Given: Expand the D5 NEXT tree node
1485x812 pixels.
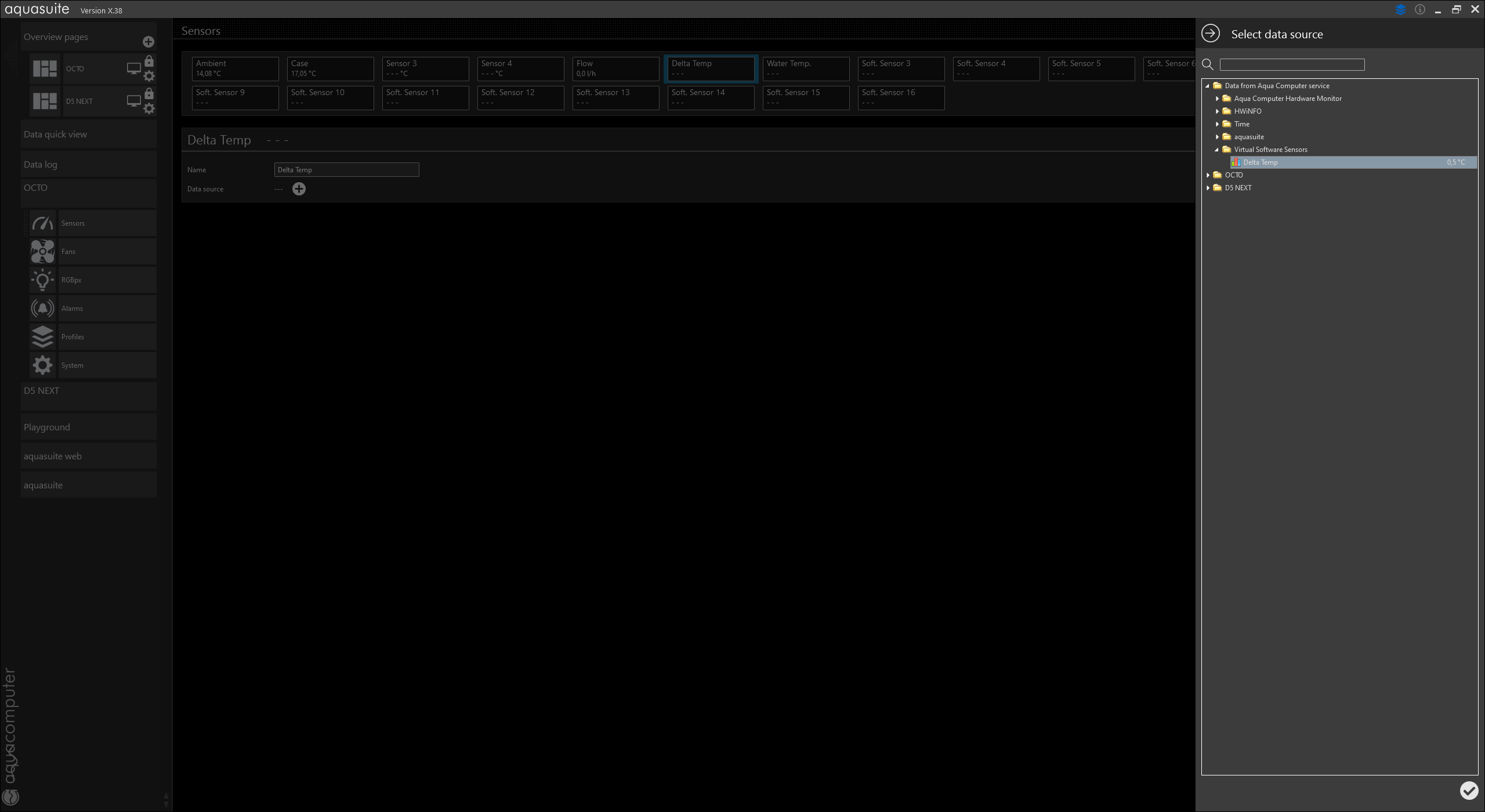Looking at the screenshot, I should click(x=1208, y=188).
